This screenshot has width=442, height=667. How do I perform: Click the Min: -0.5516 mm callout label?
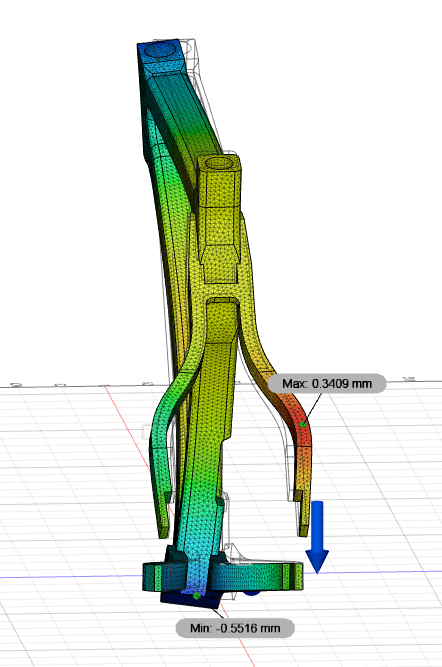click(235, 628)
